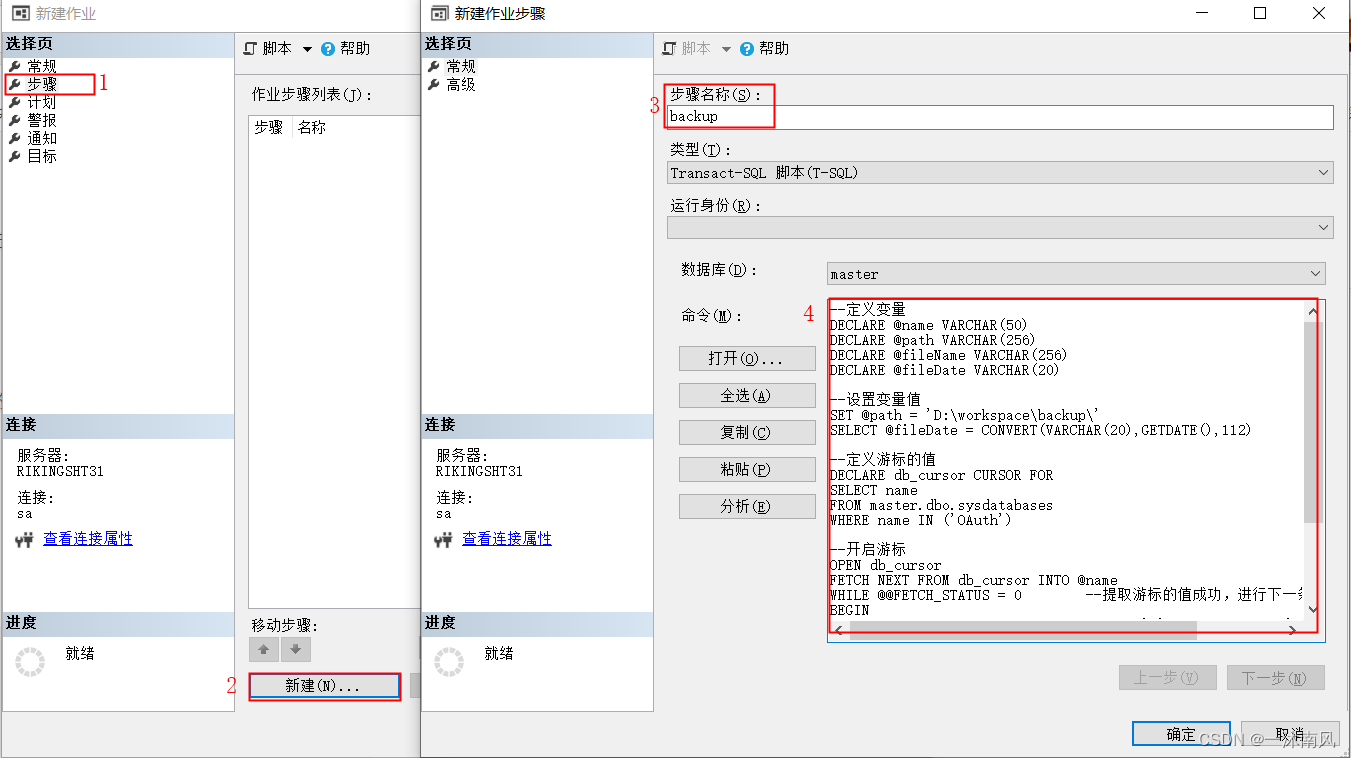Click SQL line SET @path = 'D:\workspace\backup\'
Image resolution: width=1351 pixels, height=758 pixels.
click(965, 415)
